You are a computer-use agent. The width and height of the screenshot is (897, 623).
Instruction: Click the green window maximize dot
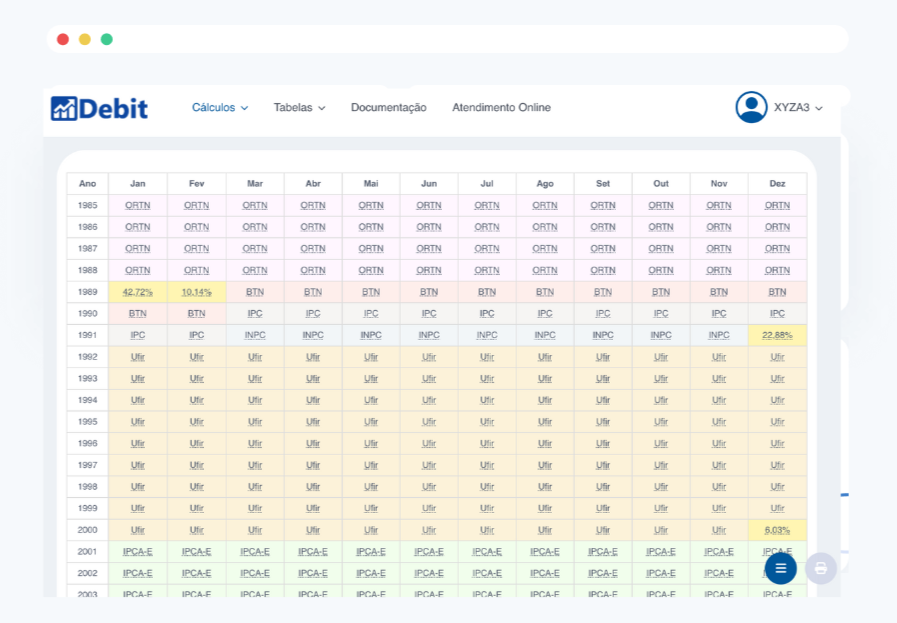(x=107, y=39)
